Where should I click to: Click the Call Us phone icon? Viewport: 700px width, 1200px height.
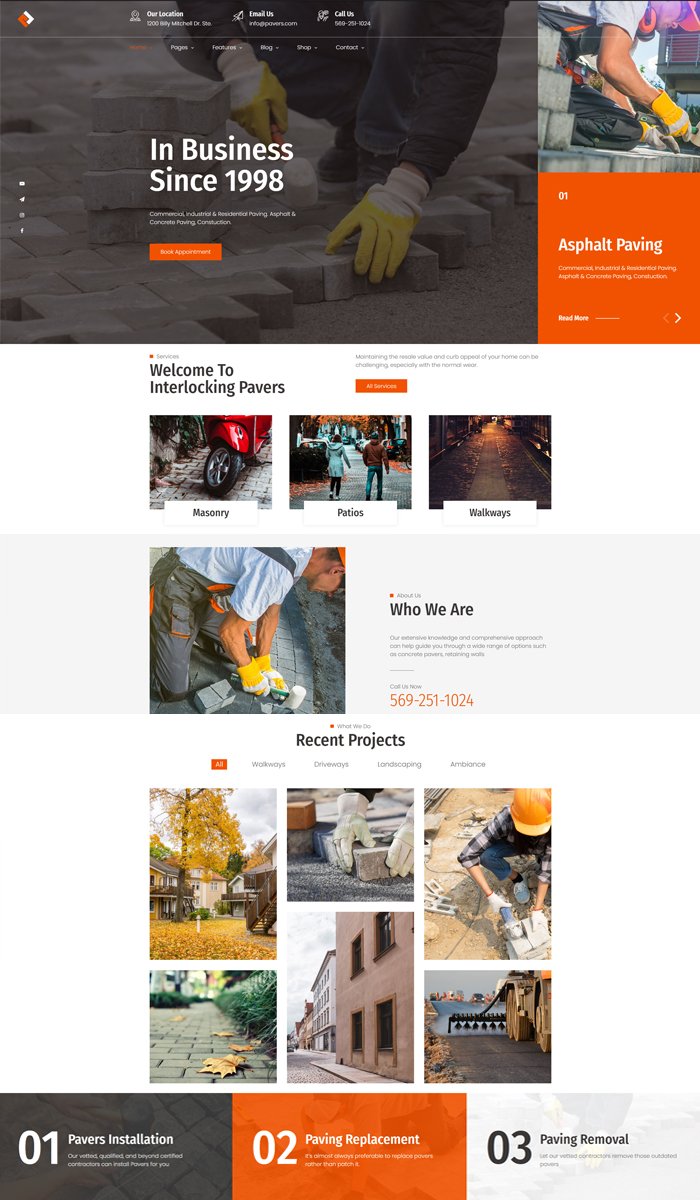pyautogui.click(x=323, y=16)
